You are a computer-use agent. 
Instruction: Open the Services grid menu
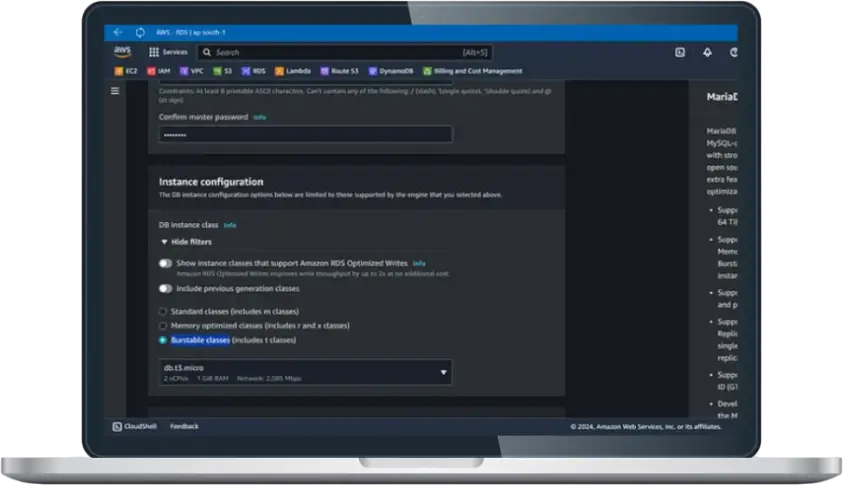[x=168, y=52]
